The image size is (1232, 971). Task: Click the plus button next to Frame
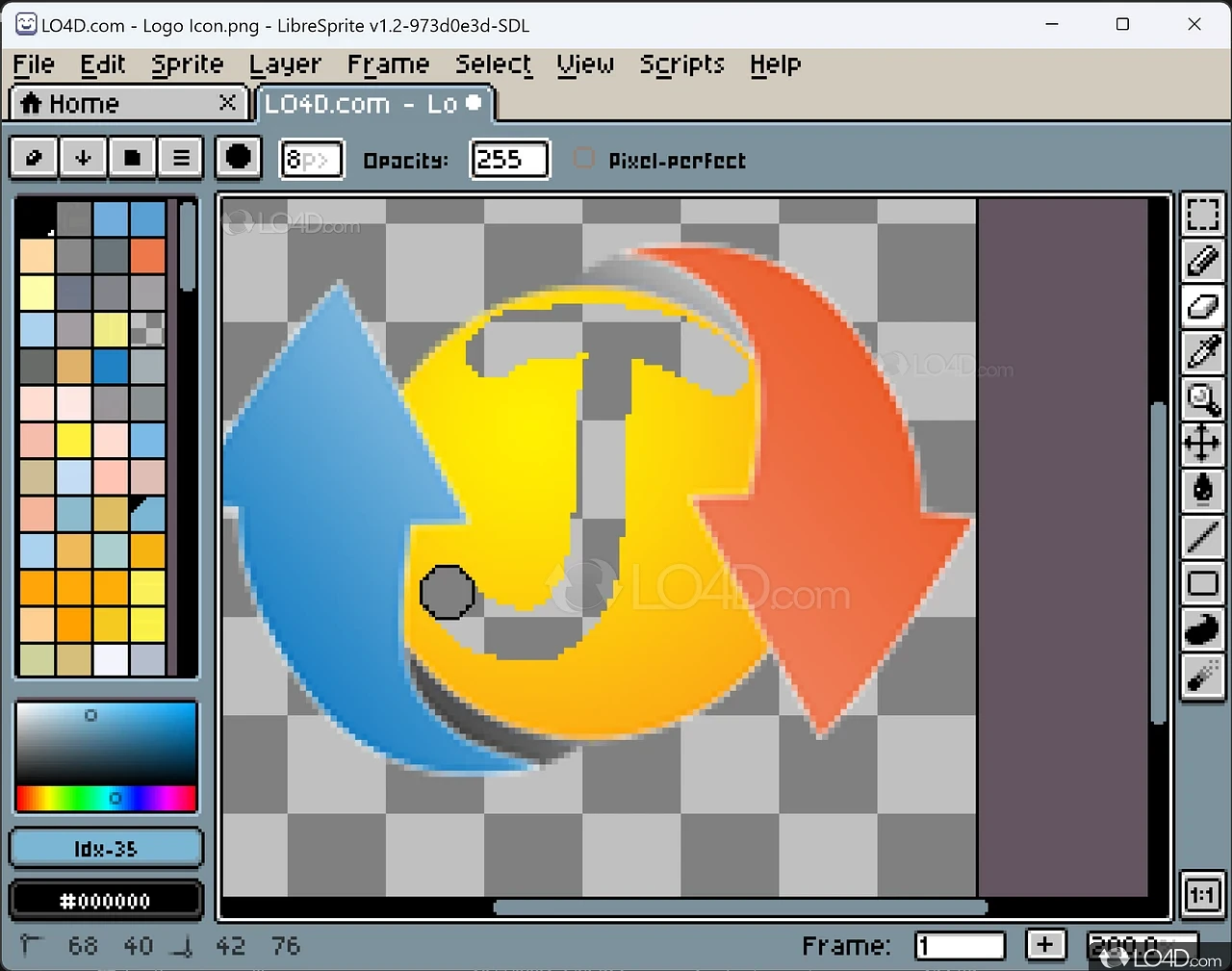click(1045, 945)
